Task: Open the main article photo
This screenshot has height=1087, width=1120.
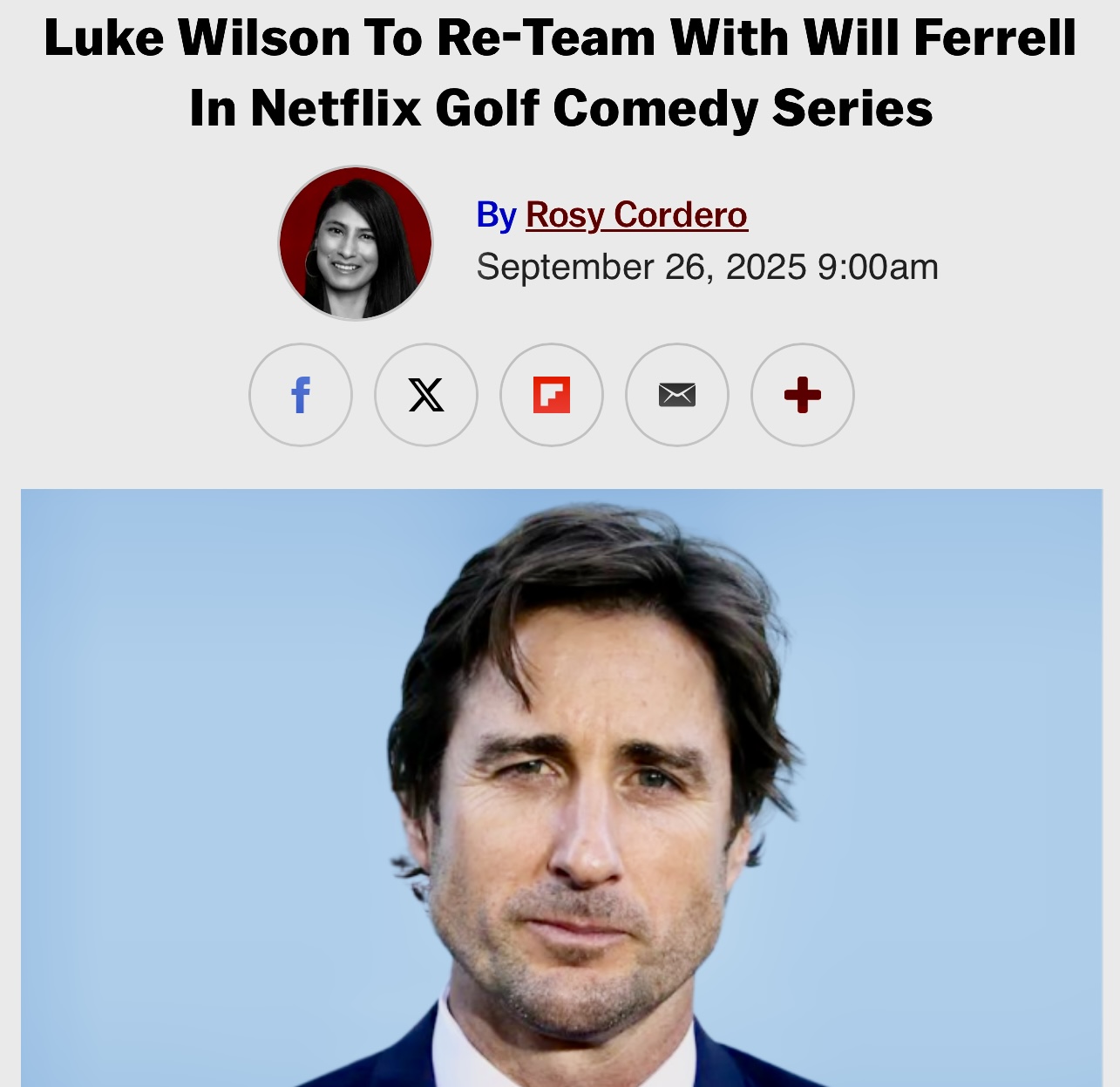Action: [x=561, y=788]
